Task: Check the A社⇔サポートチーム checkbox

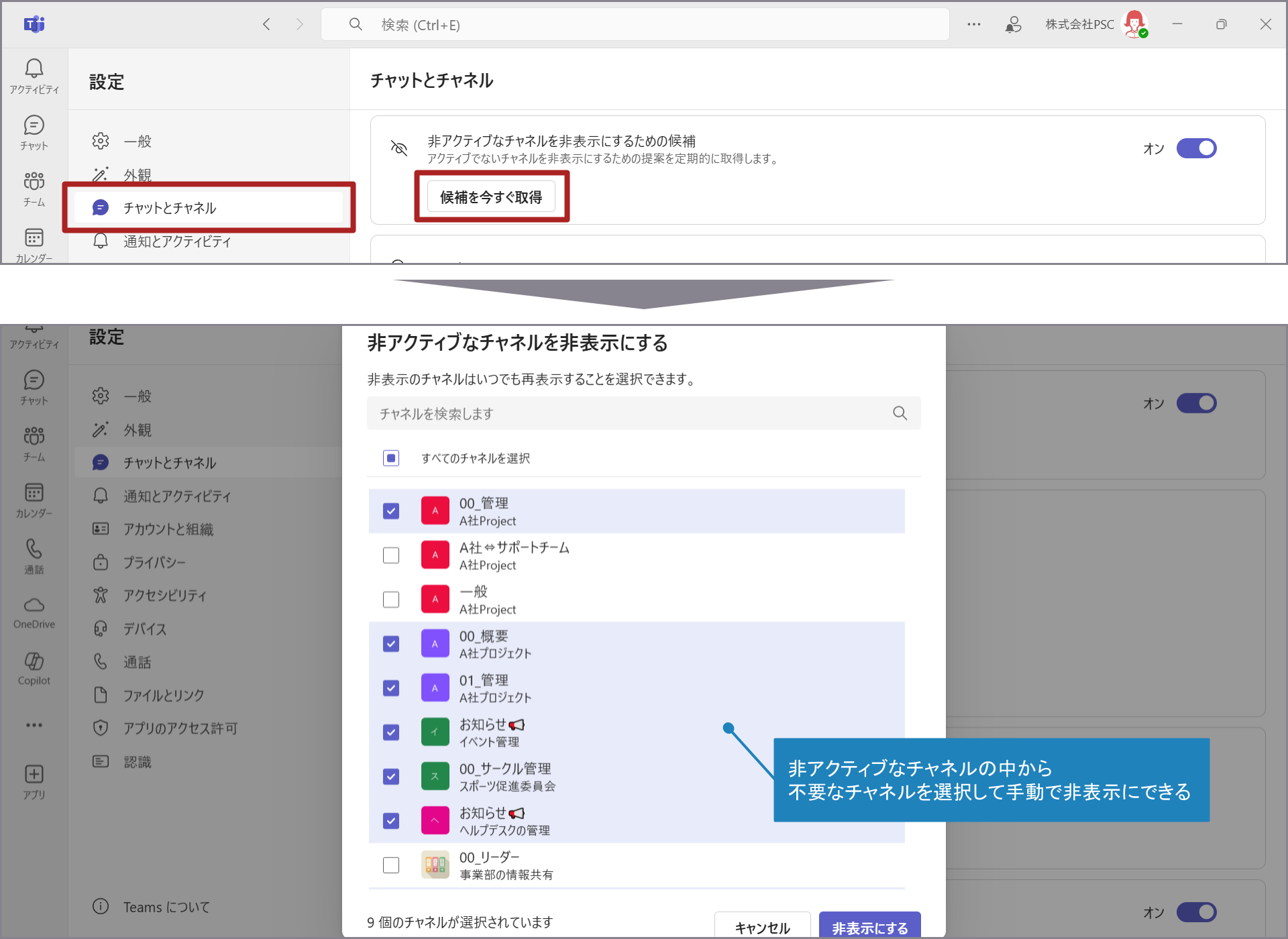Action: [391, 555]
